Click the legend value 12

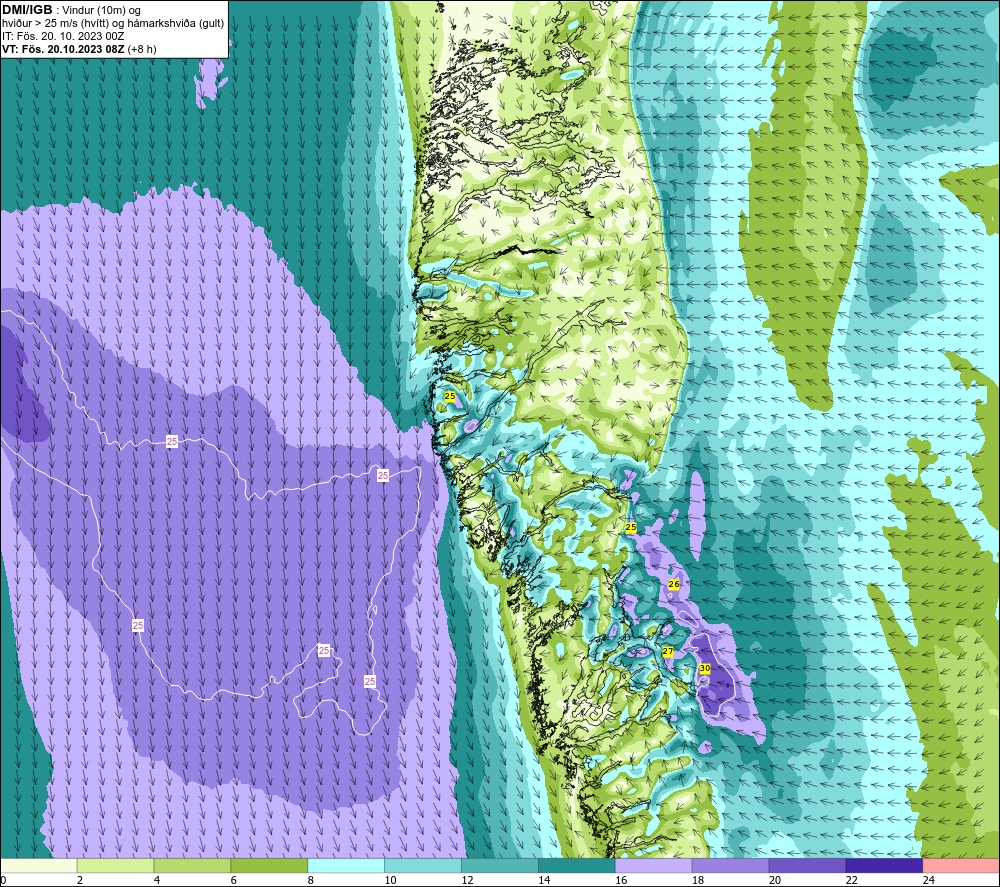(x=467, y=880)
